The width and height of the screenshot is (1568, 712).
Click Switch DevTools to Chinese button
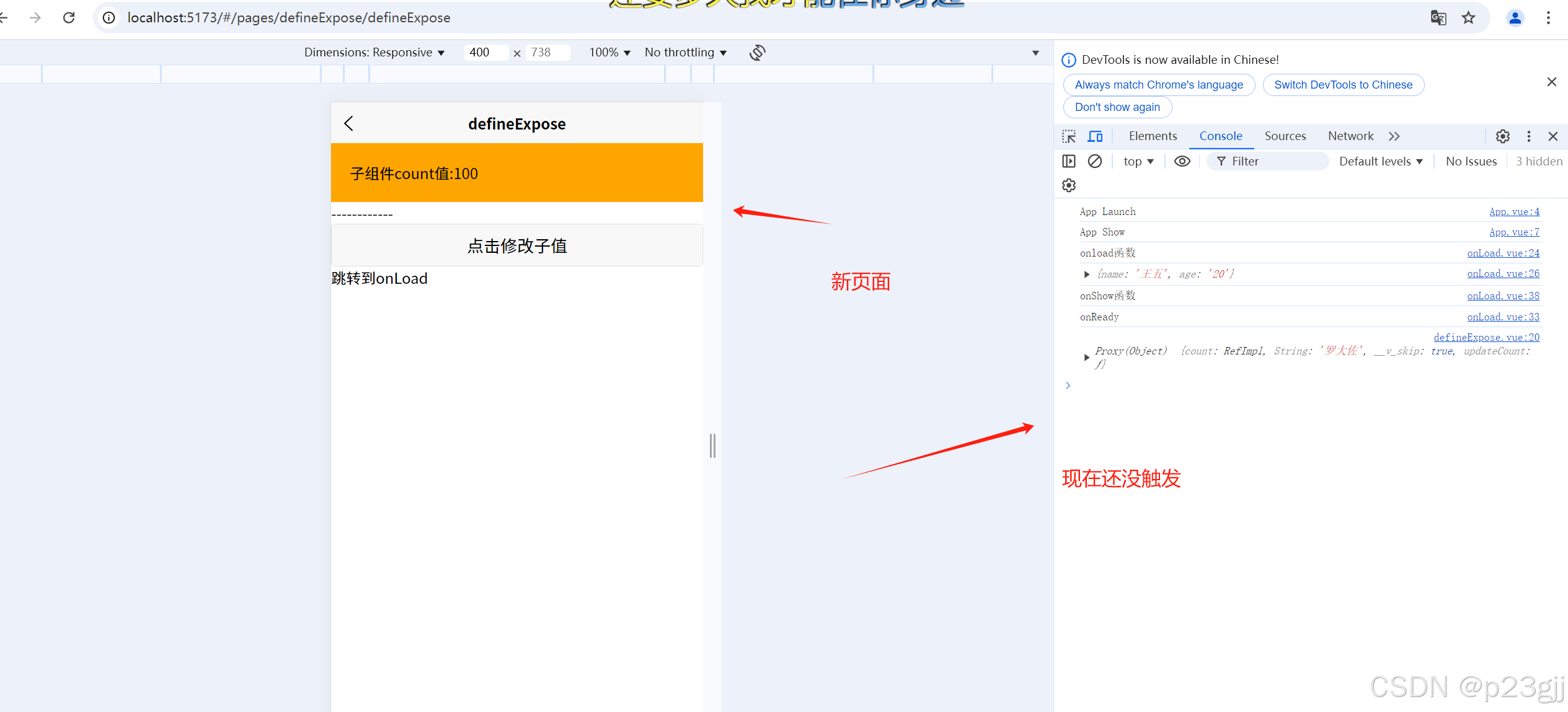tap(1343, 85)
